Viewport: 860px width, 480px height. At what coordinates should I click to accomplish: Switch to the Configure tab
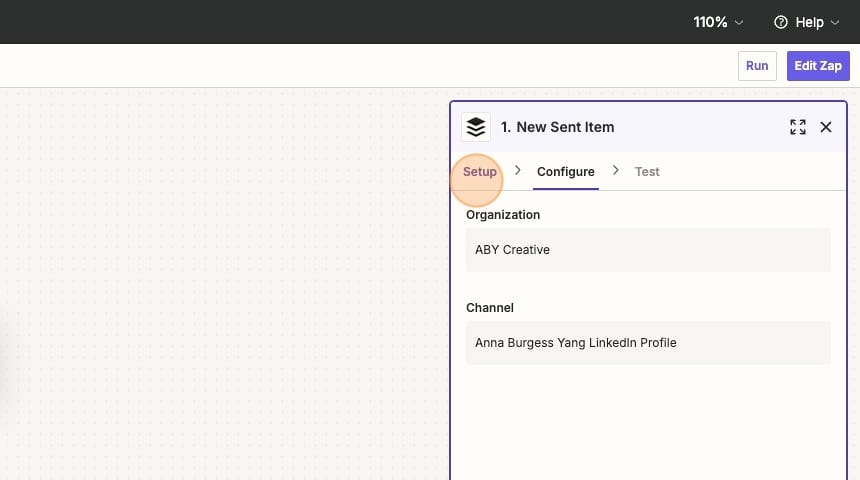(565, 172)
